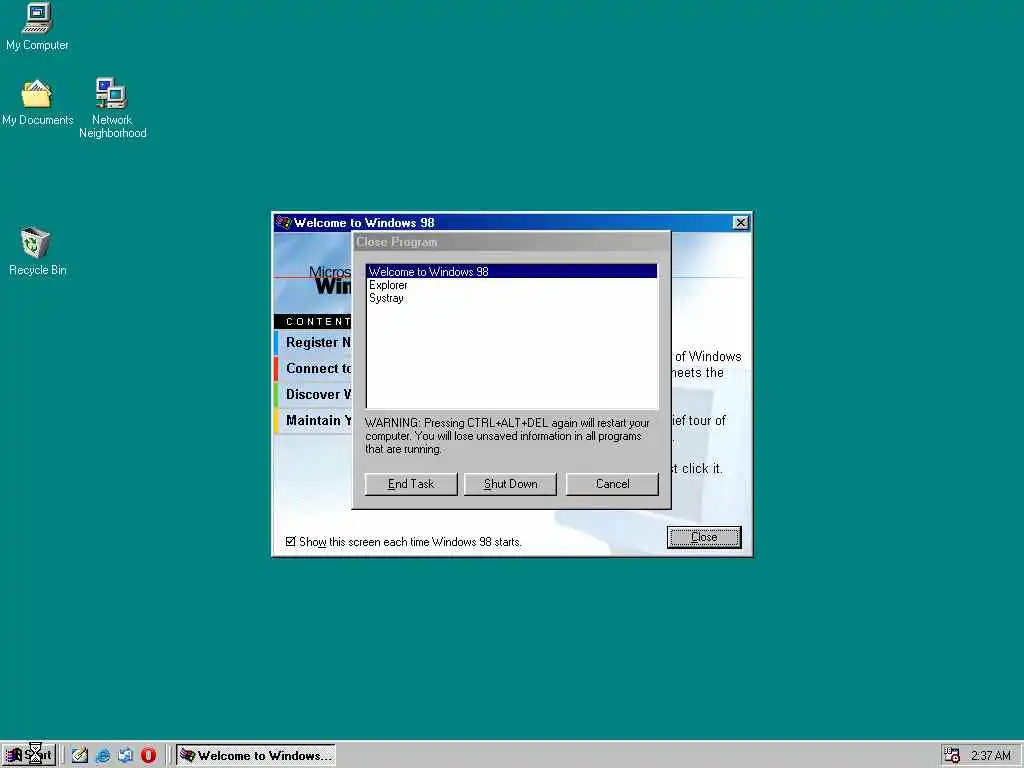Select Discover Windows 98 contents item
Image resolution: width=1024 pixels, height=768 pixels.
[313, 394]
